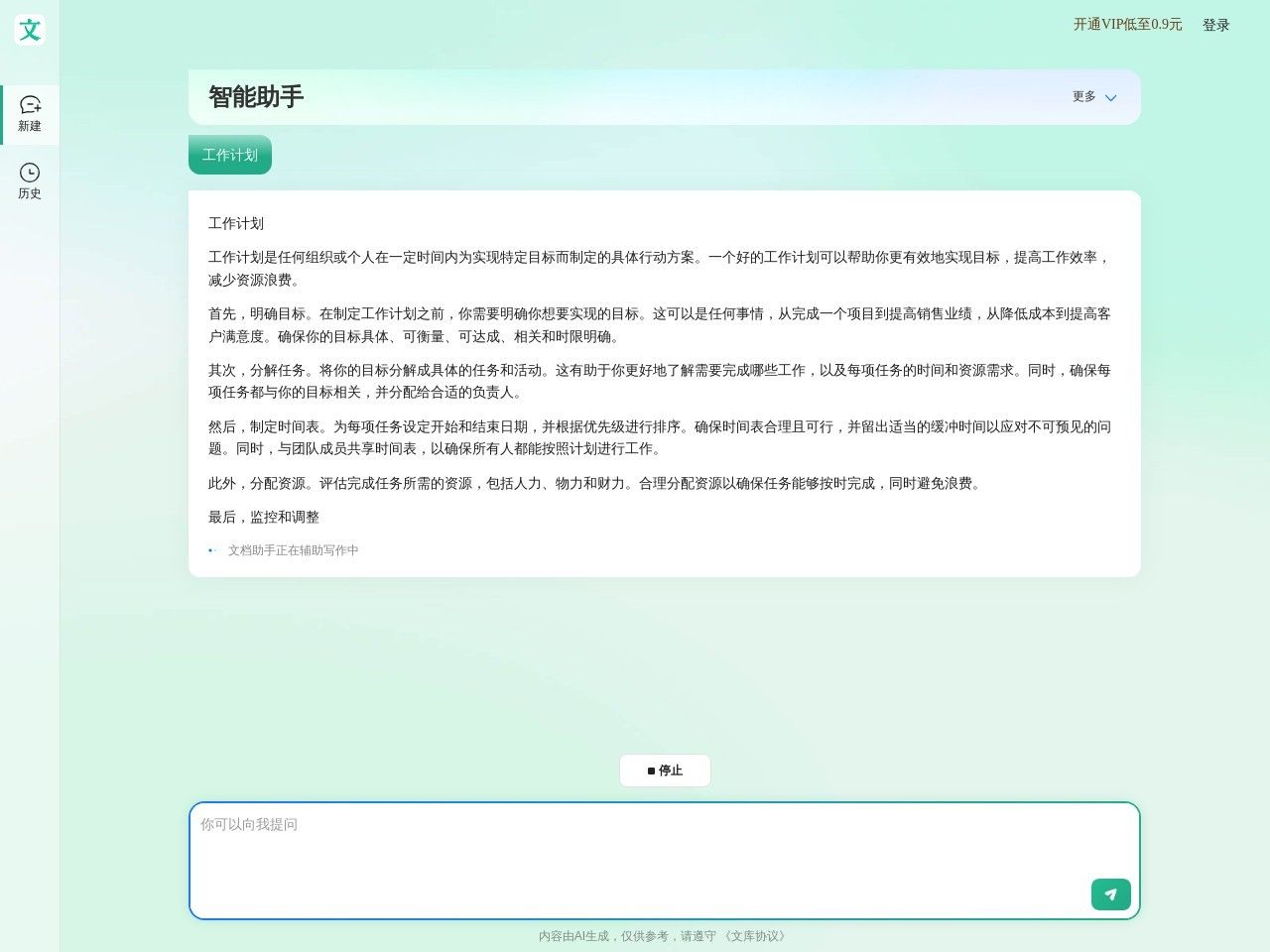Click the 登录 login link

pyautogui.click(x=1216, y=25)
